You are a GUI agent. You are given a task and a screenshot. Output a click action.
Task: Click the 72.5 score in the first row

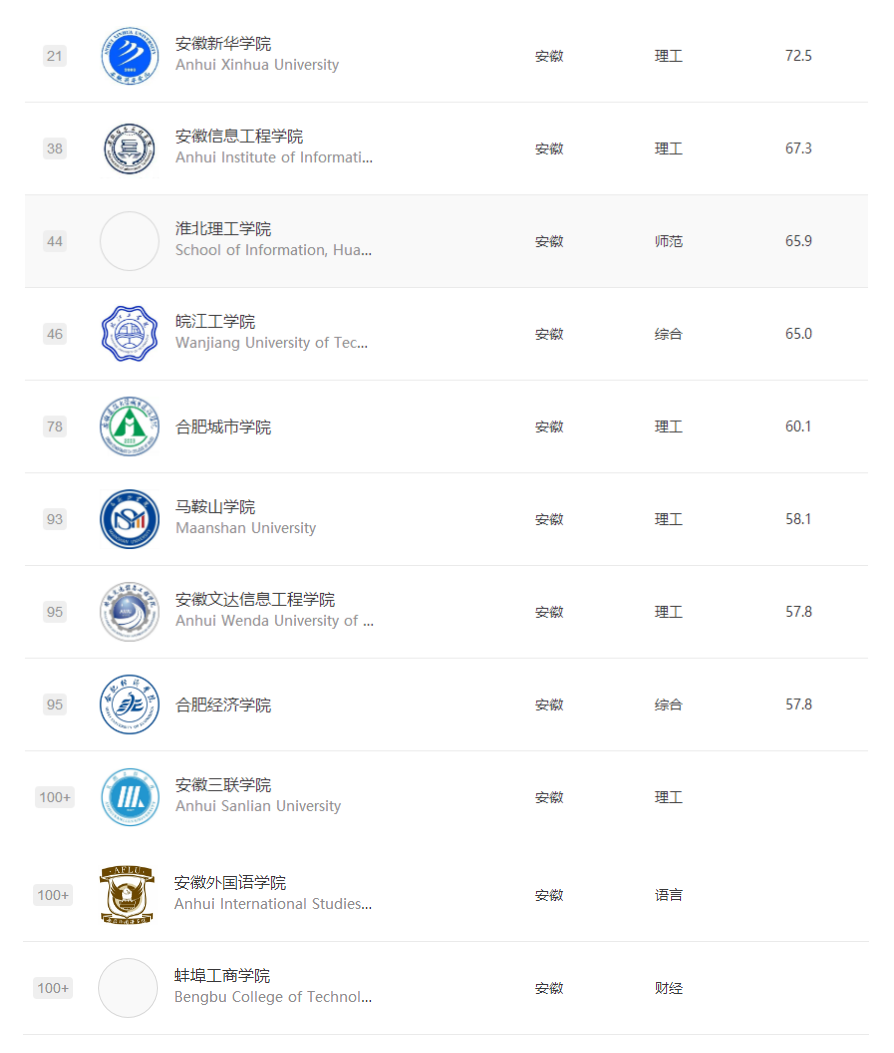click(x=798, y=56)
